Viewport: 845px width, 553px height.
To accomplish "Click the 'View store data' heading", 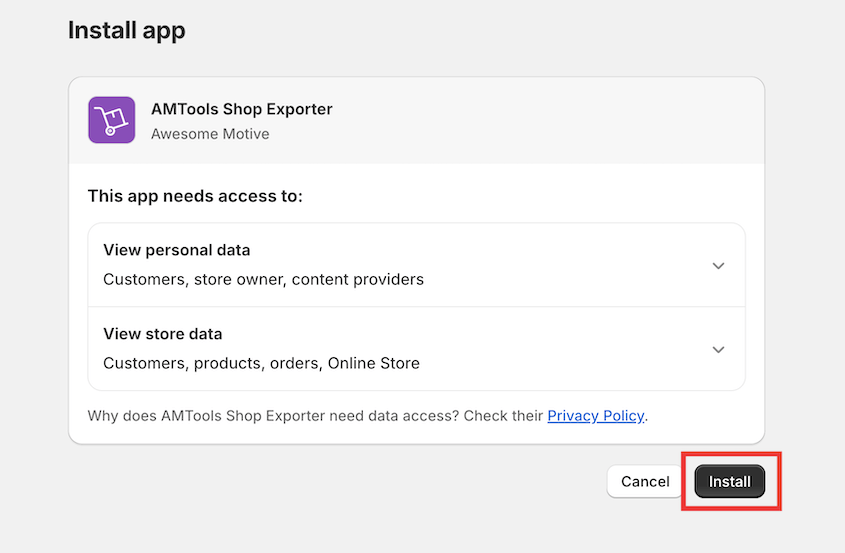I will [163, 334].
